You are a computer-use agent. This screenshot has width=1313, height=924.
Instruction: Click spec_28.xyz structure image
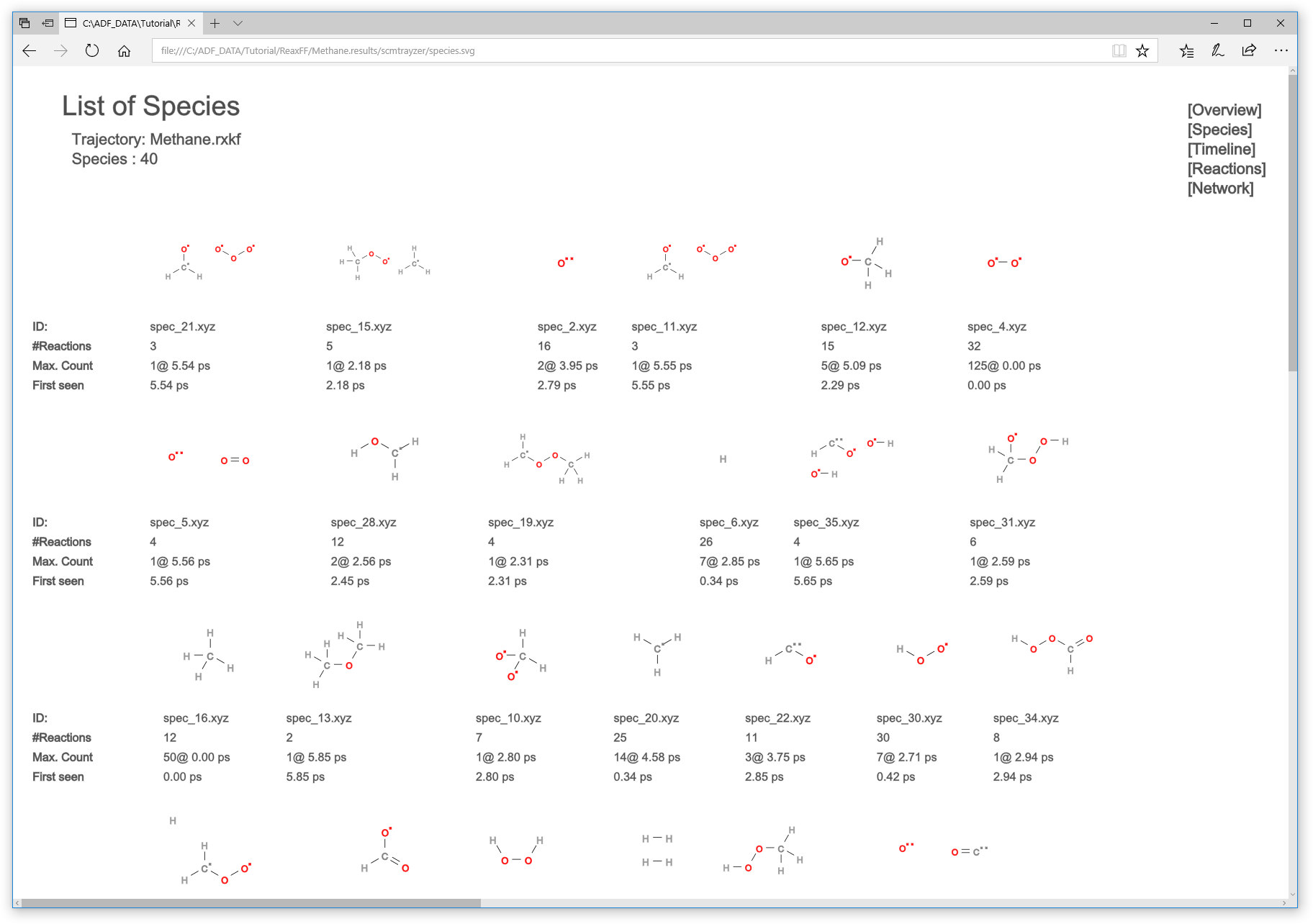click(x=384, y=458)
